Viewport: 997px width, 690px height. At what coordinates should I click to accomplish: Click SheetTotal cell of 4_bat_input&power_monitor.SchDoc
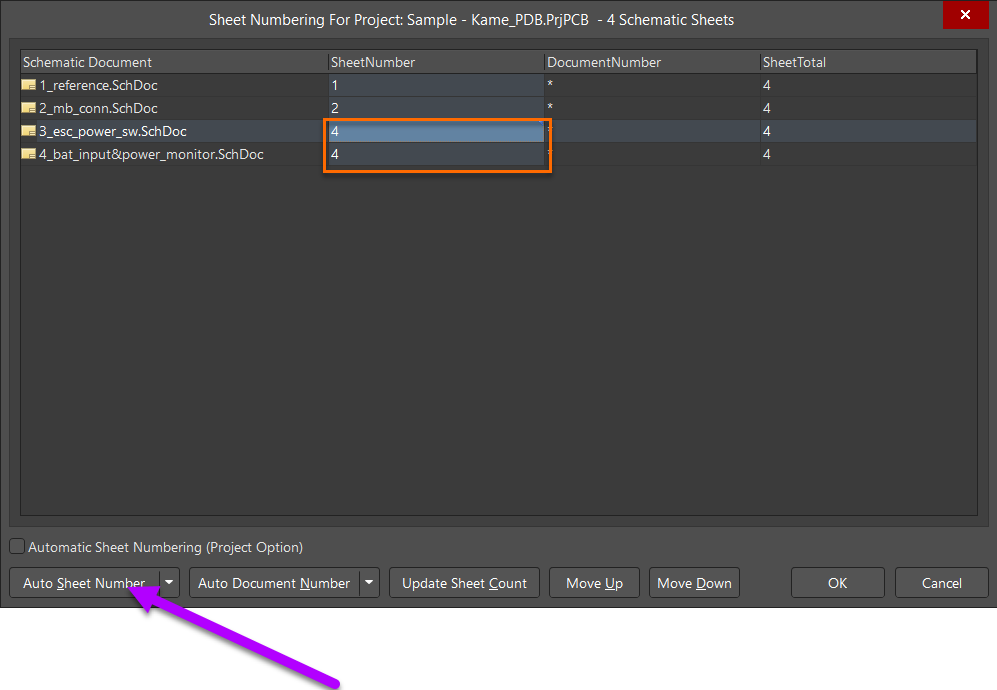[x=869, y=154]
